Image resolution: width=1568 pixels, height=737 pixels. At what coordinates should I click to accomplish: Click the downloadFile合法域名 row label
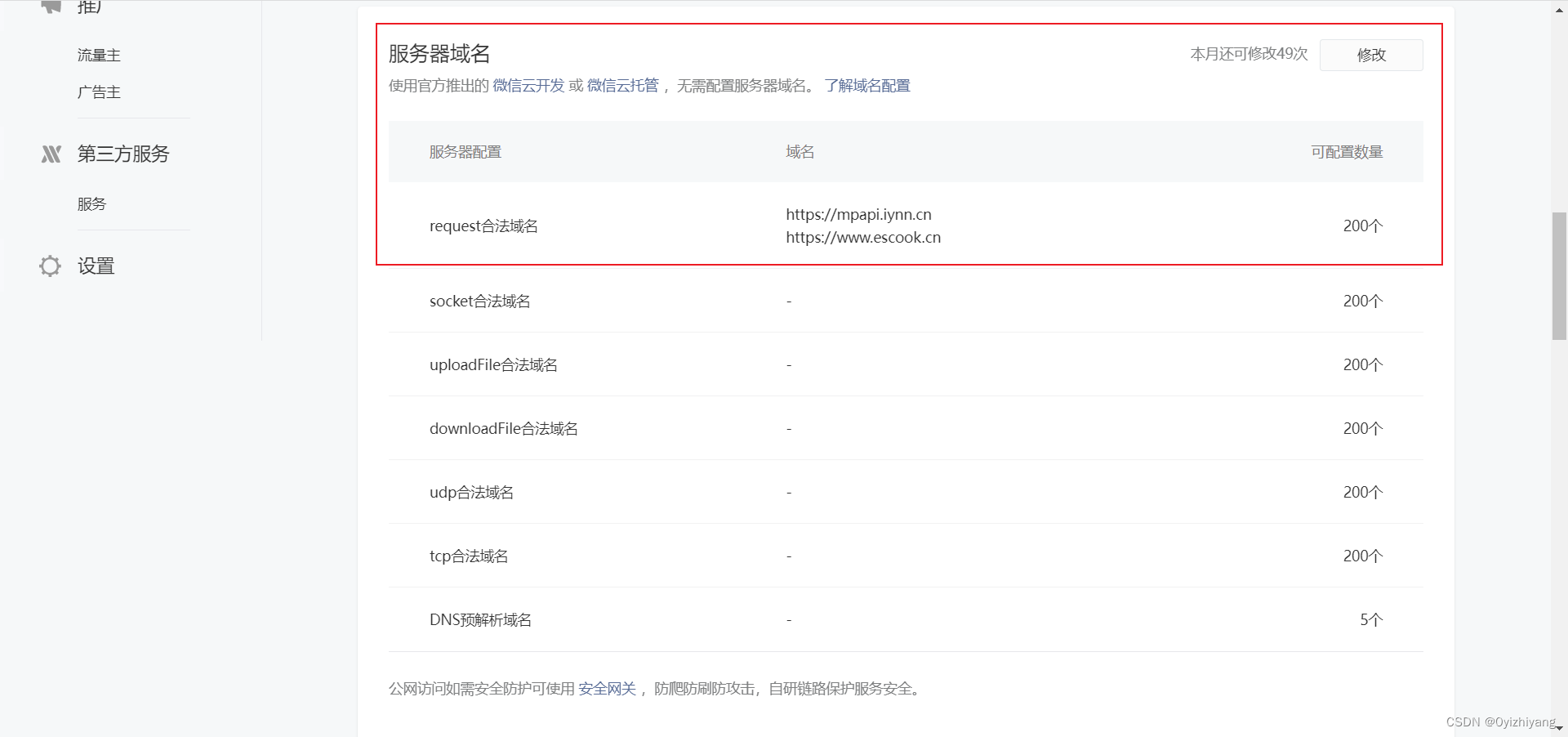pos(504,429)
